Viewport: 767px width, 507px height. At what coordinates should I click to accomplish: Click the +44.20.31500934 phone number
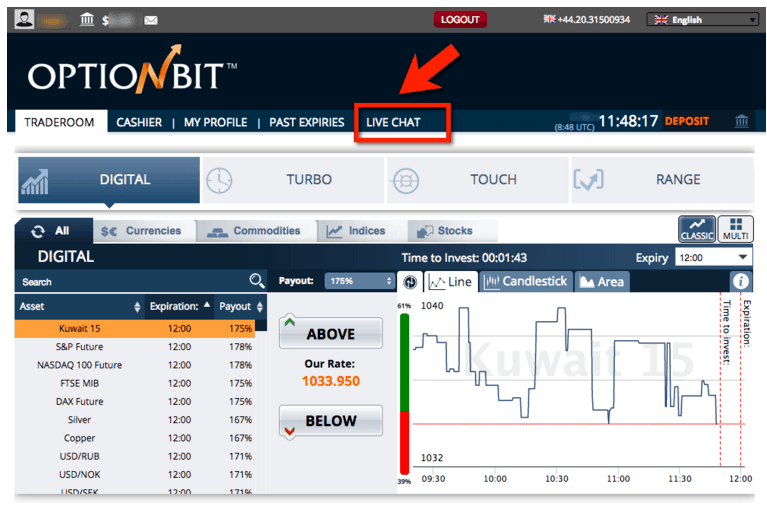click(x=593, y=20)
